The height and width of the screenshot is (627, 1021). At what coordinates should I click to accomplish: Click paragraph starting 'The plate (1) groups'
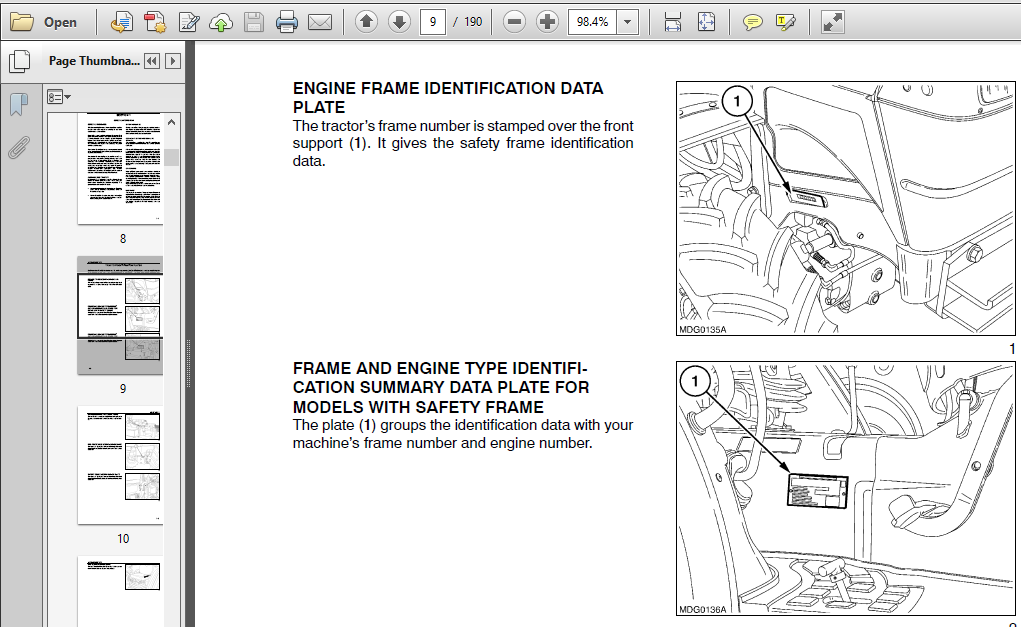point(463,434)
